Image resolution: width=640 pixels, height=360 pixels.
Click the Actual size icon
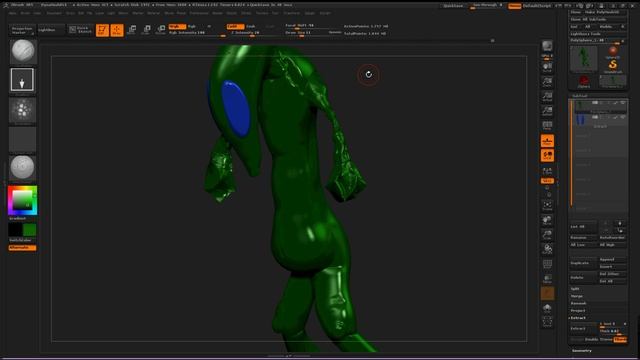tap(547, 97)
